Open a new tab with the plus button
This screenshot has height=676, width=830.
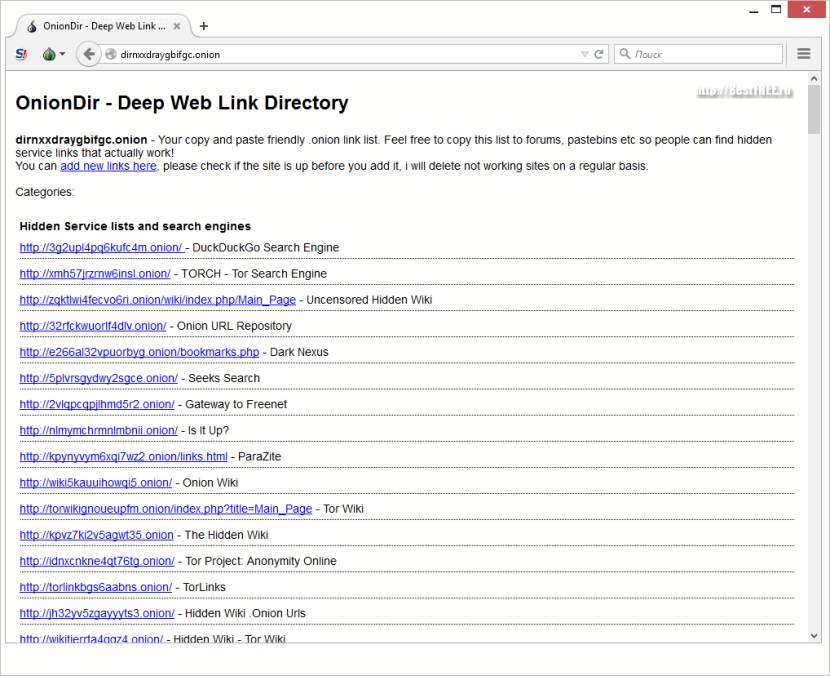204,26
